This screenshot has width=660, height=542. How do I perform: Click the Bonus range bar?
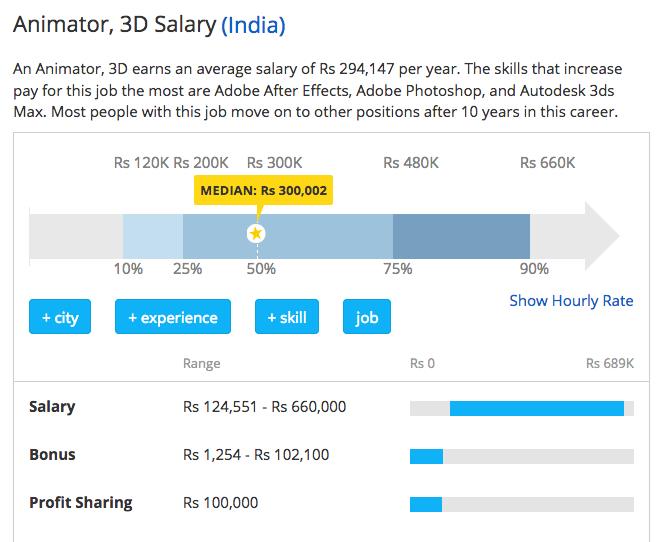tap(426, 456)
